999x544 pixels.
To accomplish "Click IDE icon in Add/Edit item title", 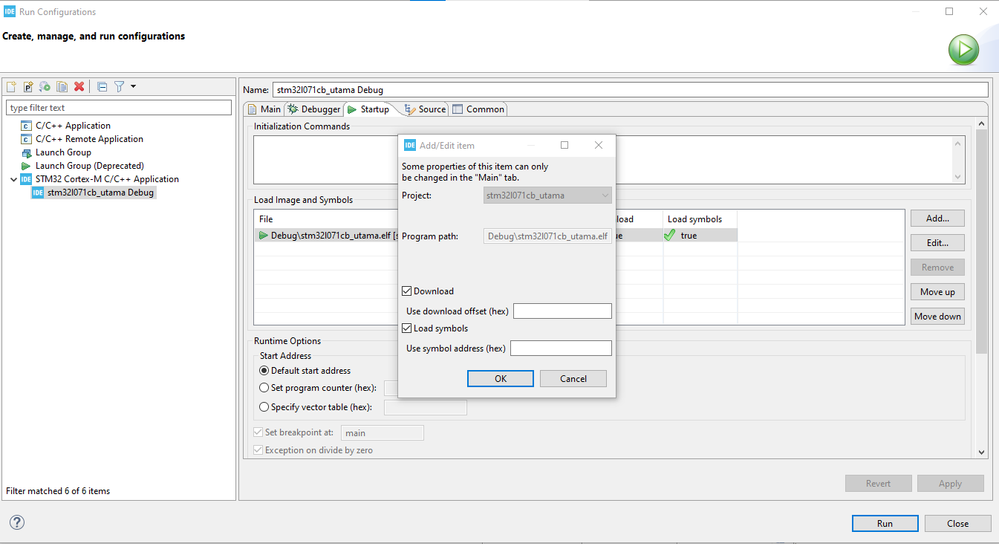I will (x=410, y=145).
